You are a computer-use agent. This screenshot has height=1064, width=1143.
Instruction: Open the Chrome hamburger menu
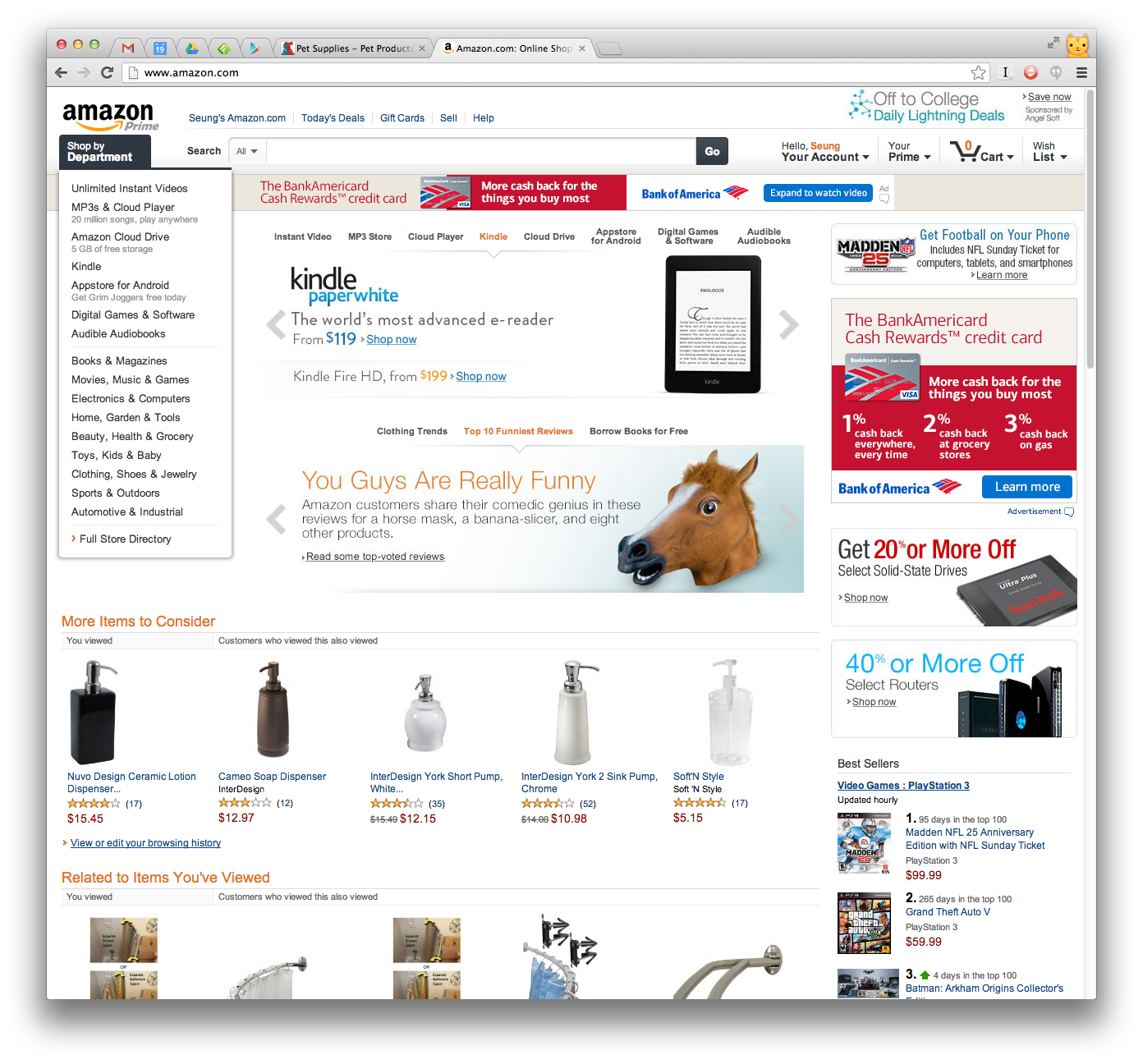tap(1081, 72)
